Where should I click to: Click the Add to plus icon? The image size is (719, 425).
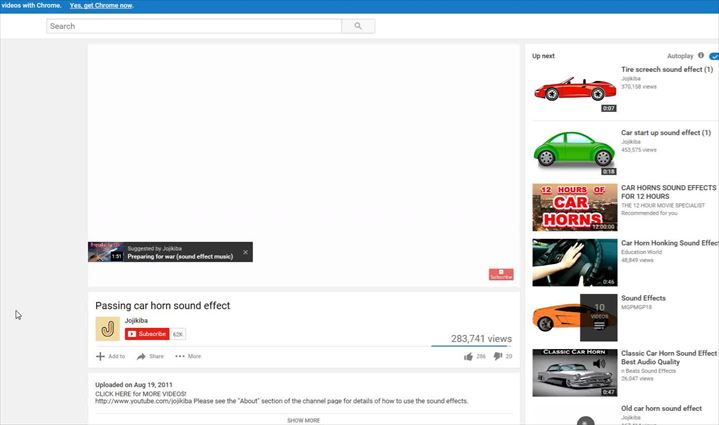pos(100,356)
